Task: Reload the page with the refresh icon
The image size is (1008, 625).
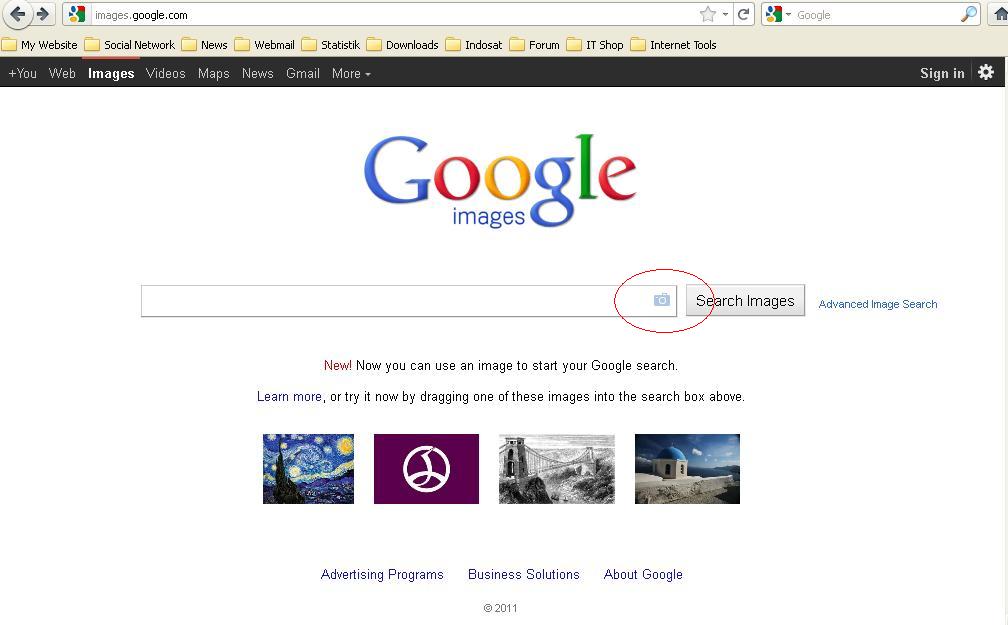Action: pos(743,14)
